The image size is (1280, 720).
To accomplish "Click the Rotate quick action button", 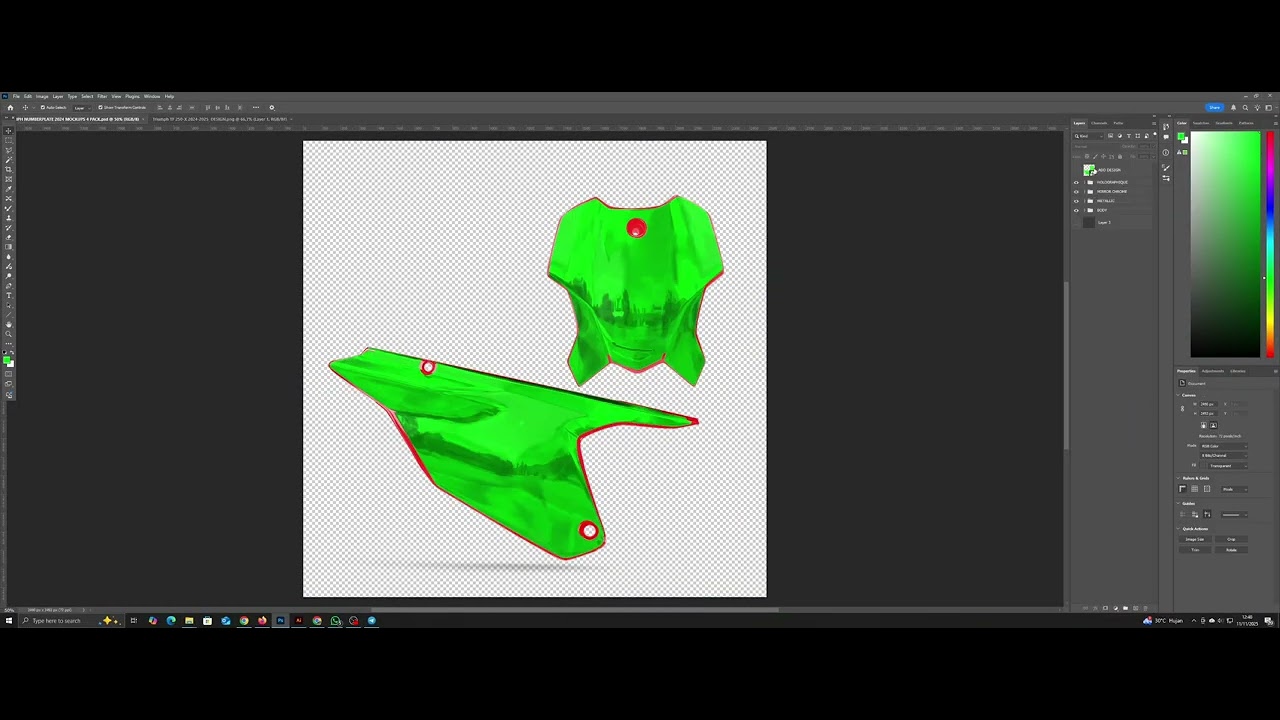I will pyautogui.click(x=1231, y=550).
